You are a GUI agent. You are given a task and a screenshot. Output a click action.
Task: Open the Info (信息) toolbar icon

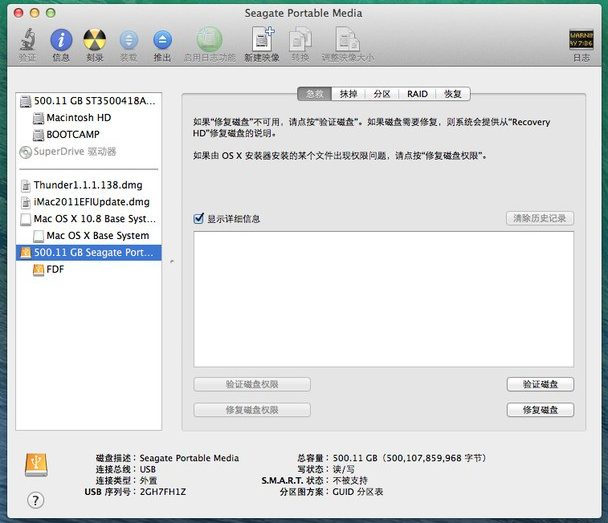(x=61, y=40)
